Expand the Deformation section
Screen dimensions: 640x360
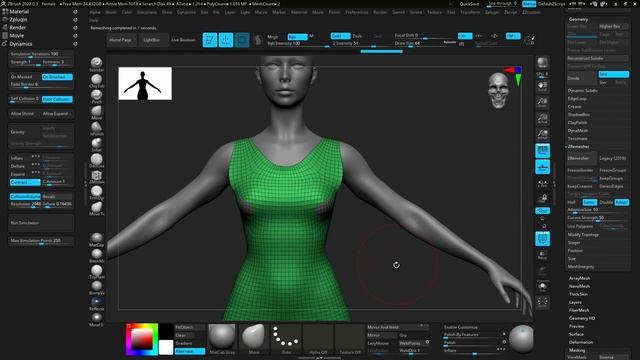click(x=581, y=342)
